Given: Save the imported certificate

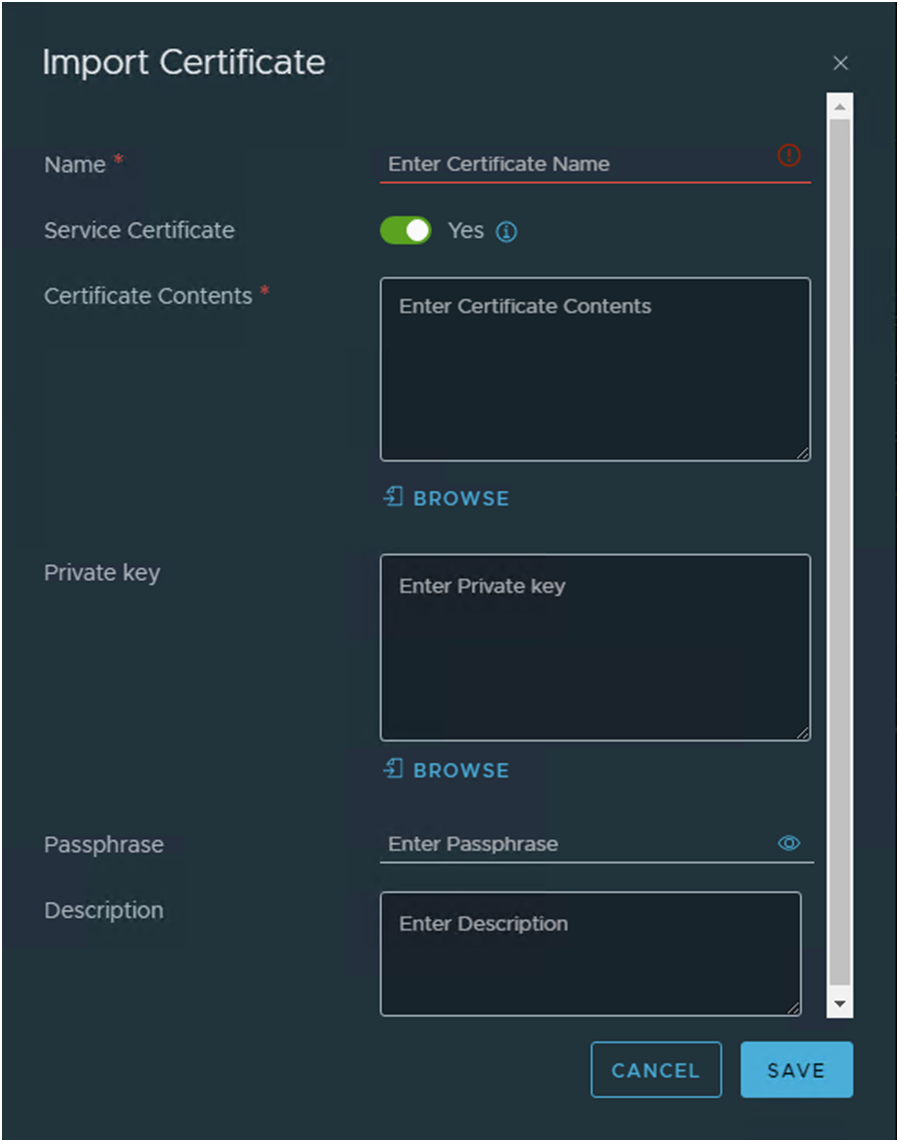Looking at the screenshot, I should coord(796,1070).
